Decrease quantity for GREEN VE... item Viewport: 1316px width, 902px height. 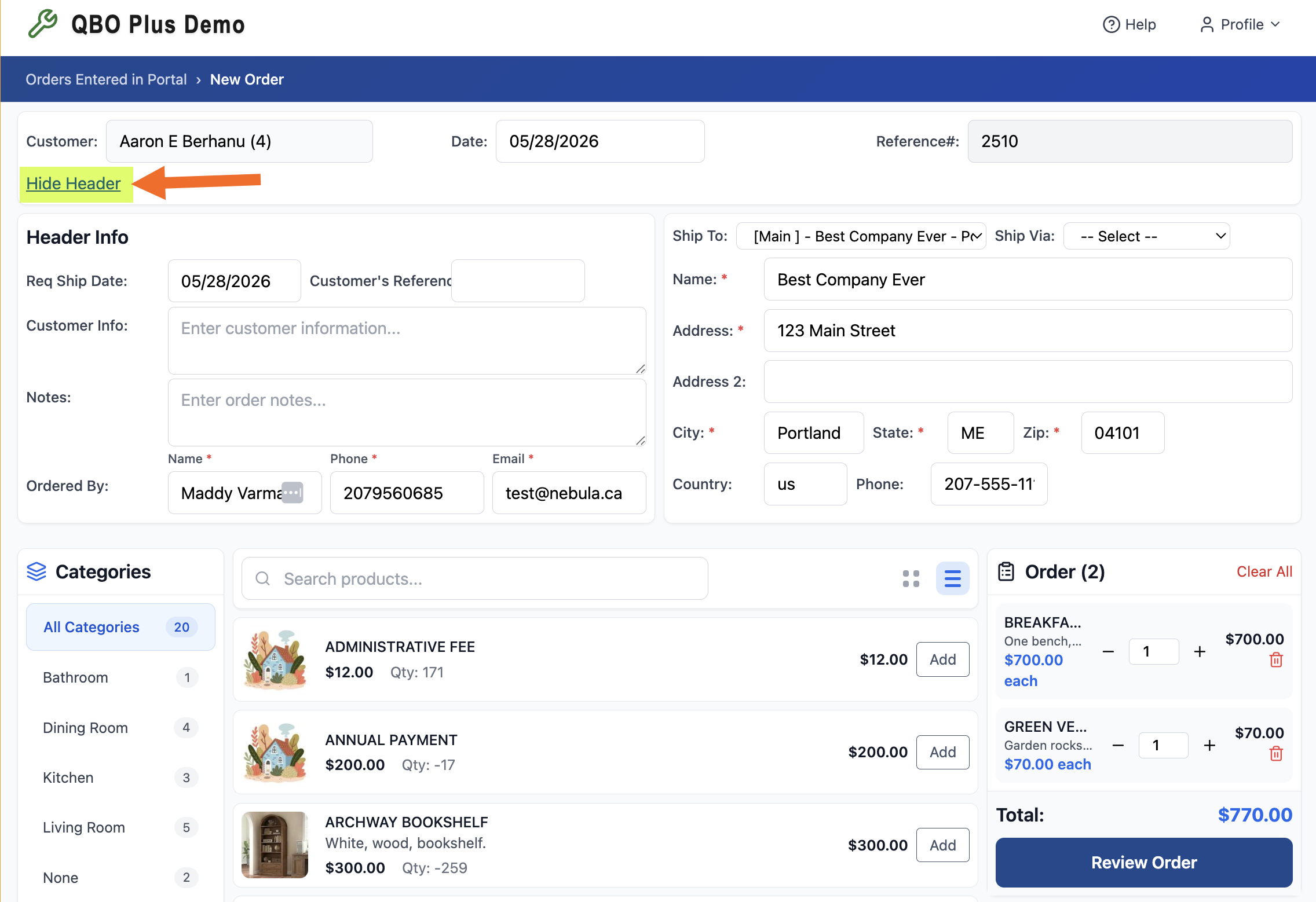point(1118,745)
